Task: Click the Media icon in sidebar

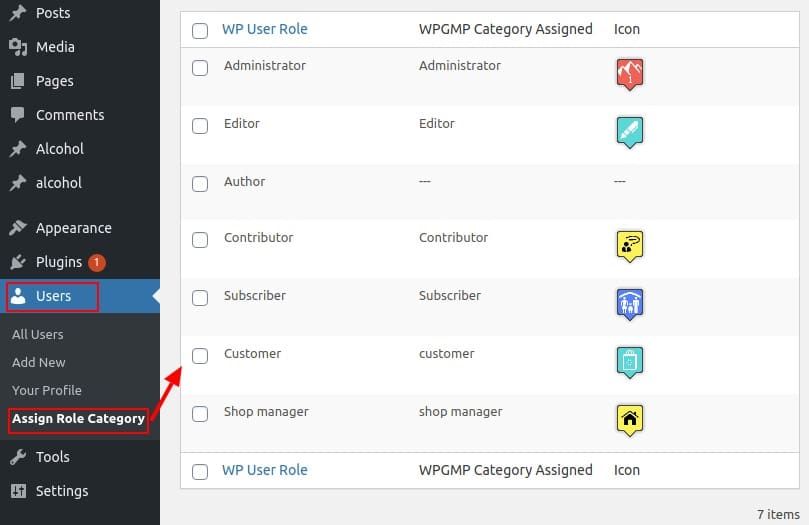Action: tap(18, 47)
